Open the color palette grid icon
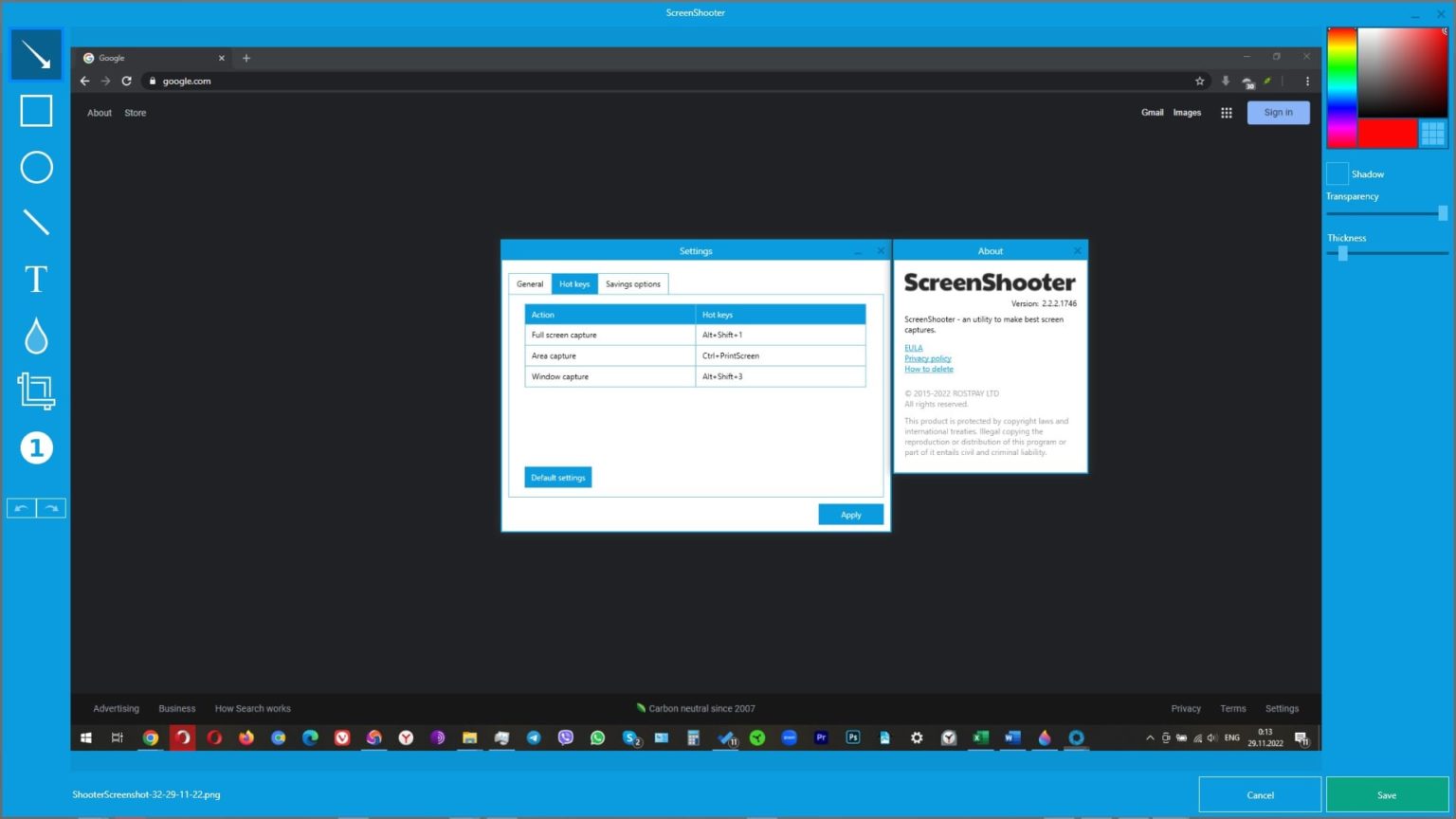This screenshot has height=819, width=1456. 1432,134
